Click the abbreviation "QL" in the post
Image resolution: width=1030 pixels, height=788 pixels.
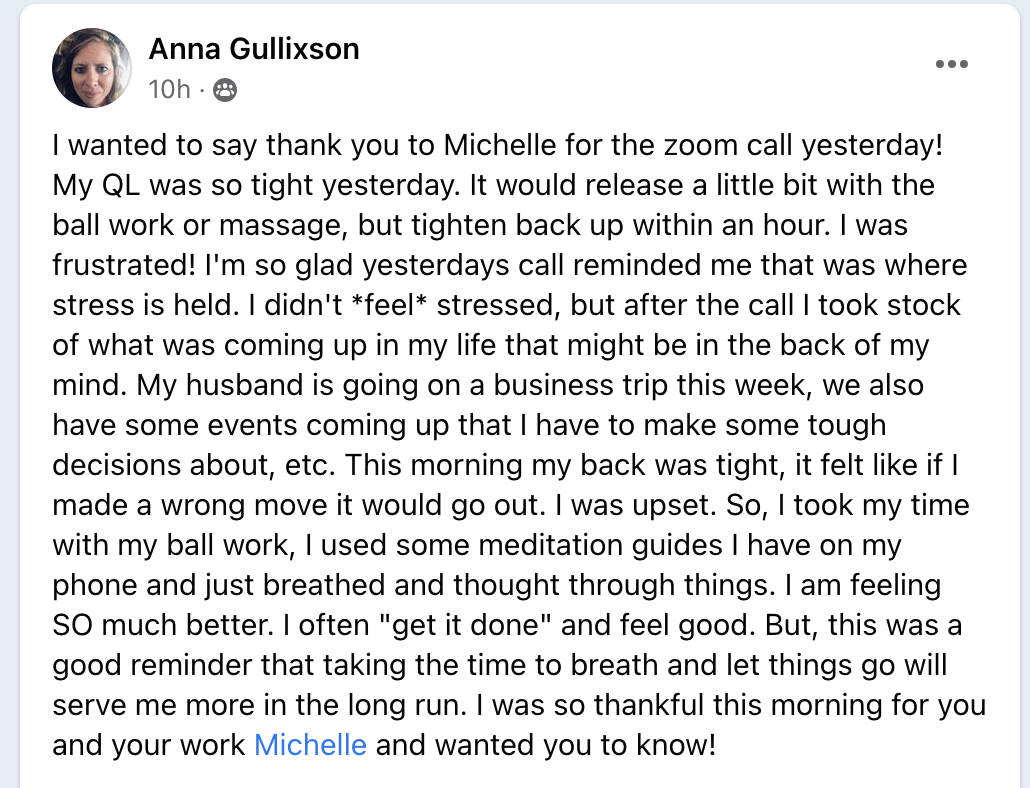pyautogui.click(x=122, y=185)
